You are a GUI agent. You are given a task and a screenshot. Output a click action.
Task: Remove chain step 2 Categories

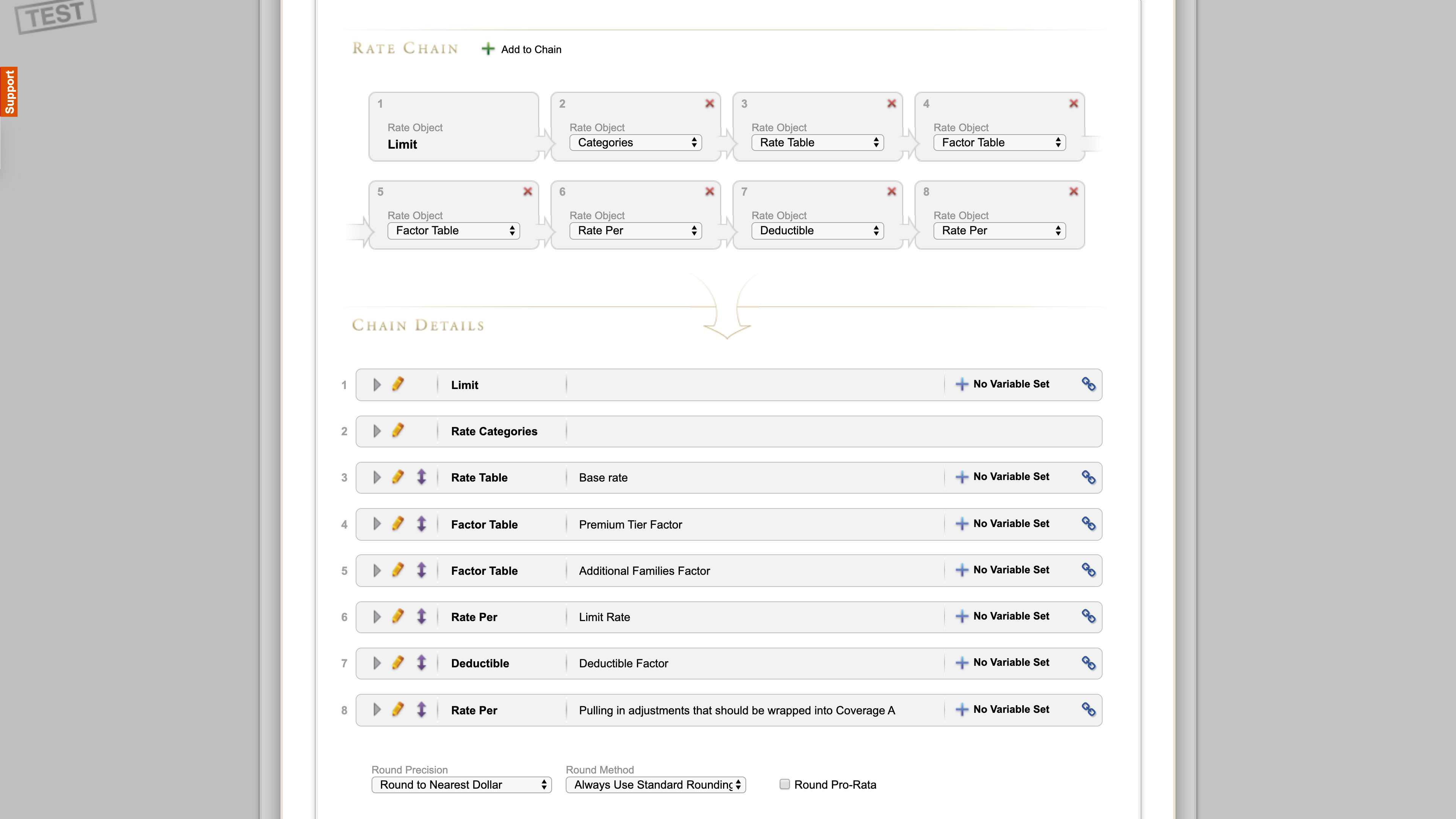pyautogui.click(x=709, y=104)
